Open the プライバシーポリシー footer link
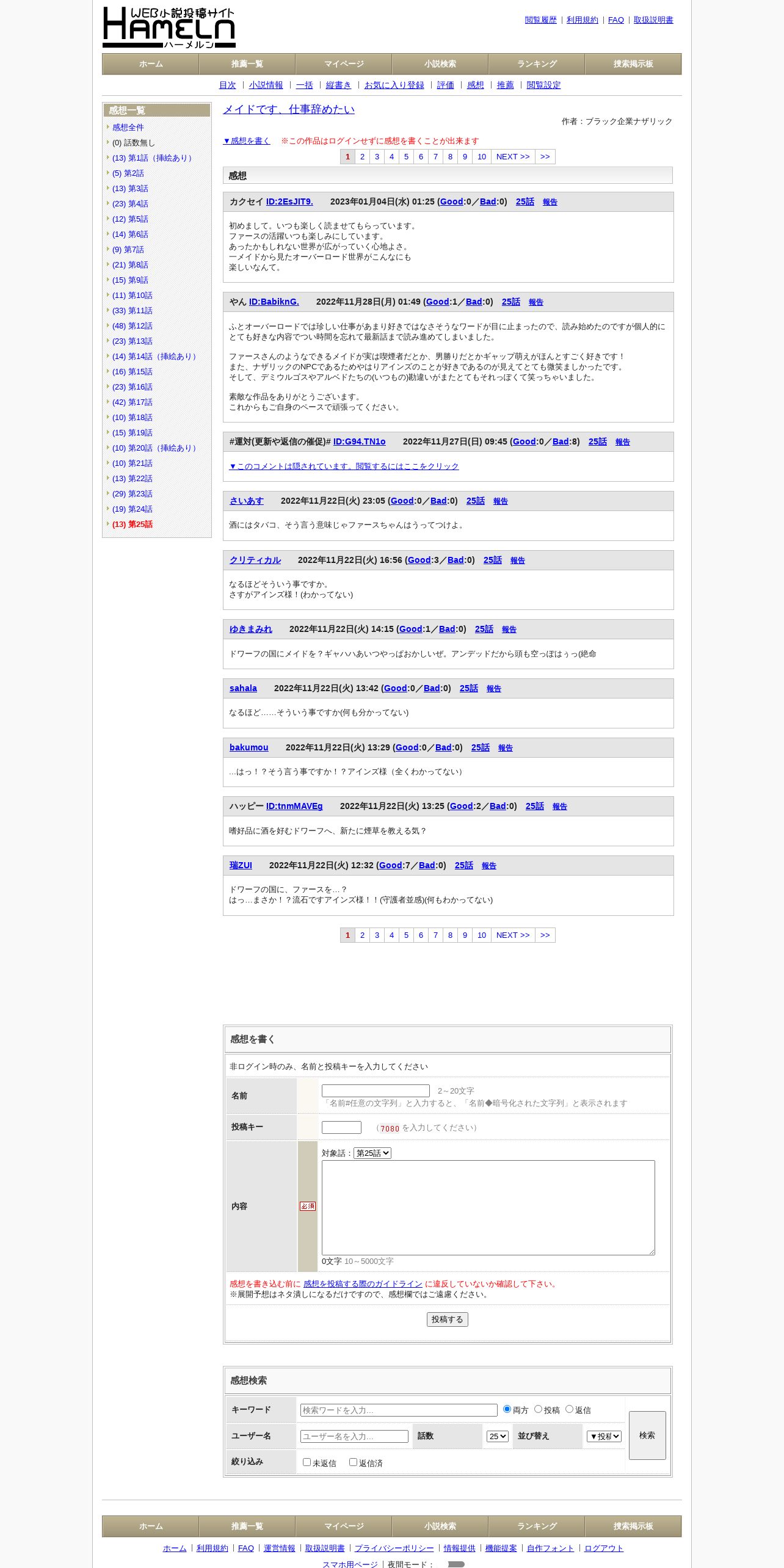Viewport: 784px width, 1568px height. pyautogui.click(x=394, y=1548)
